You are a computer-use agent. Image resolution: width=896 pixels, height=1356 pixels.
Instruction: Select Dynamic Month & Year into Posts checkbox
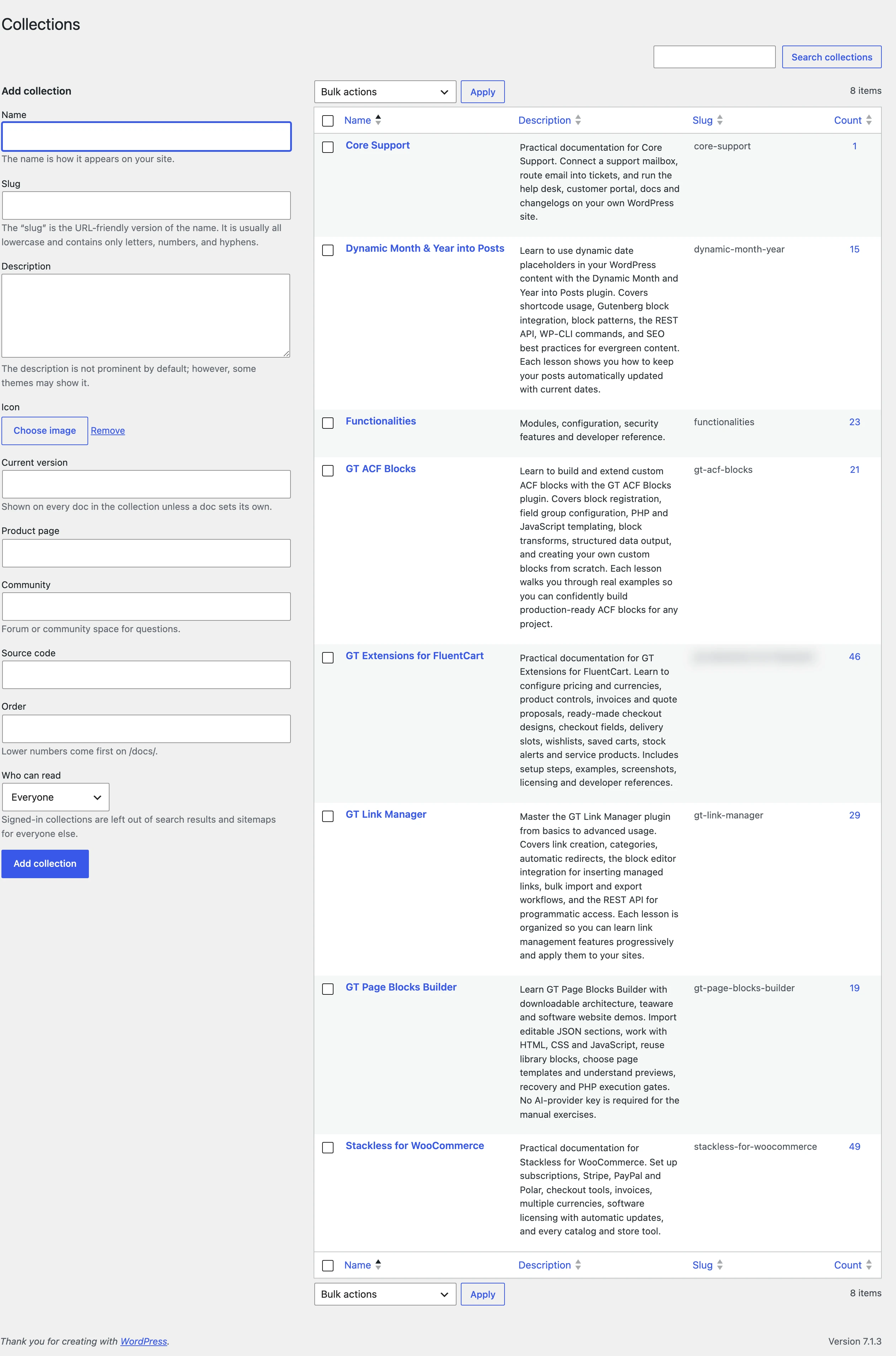[x=328, y=250]
